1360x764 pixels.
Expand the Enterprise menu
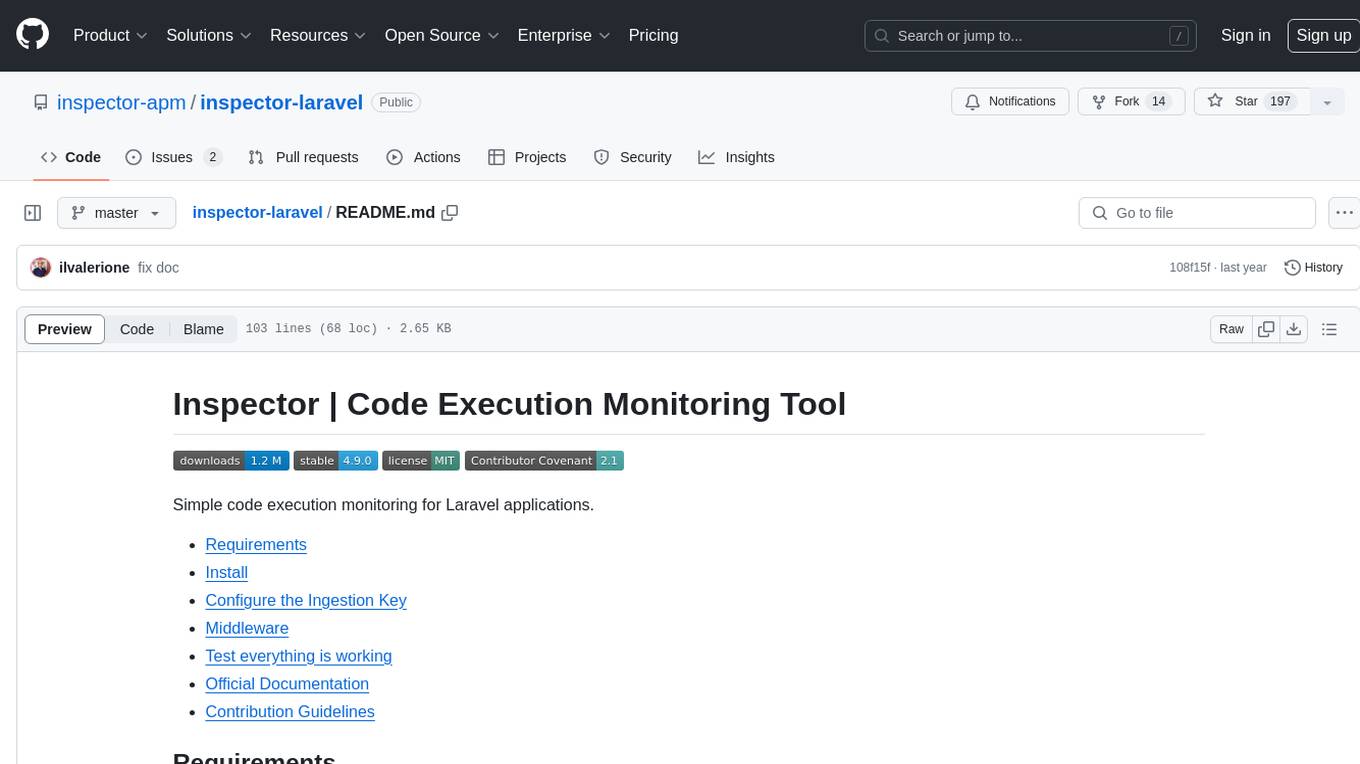pyautogui.click(x=564, y=35)
